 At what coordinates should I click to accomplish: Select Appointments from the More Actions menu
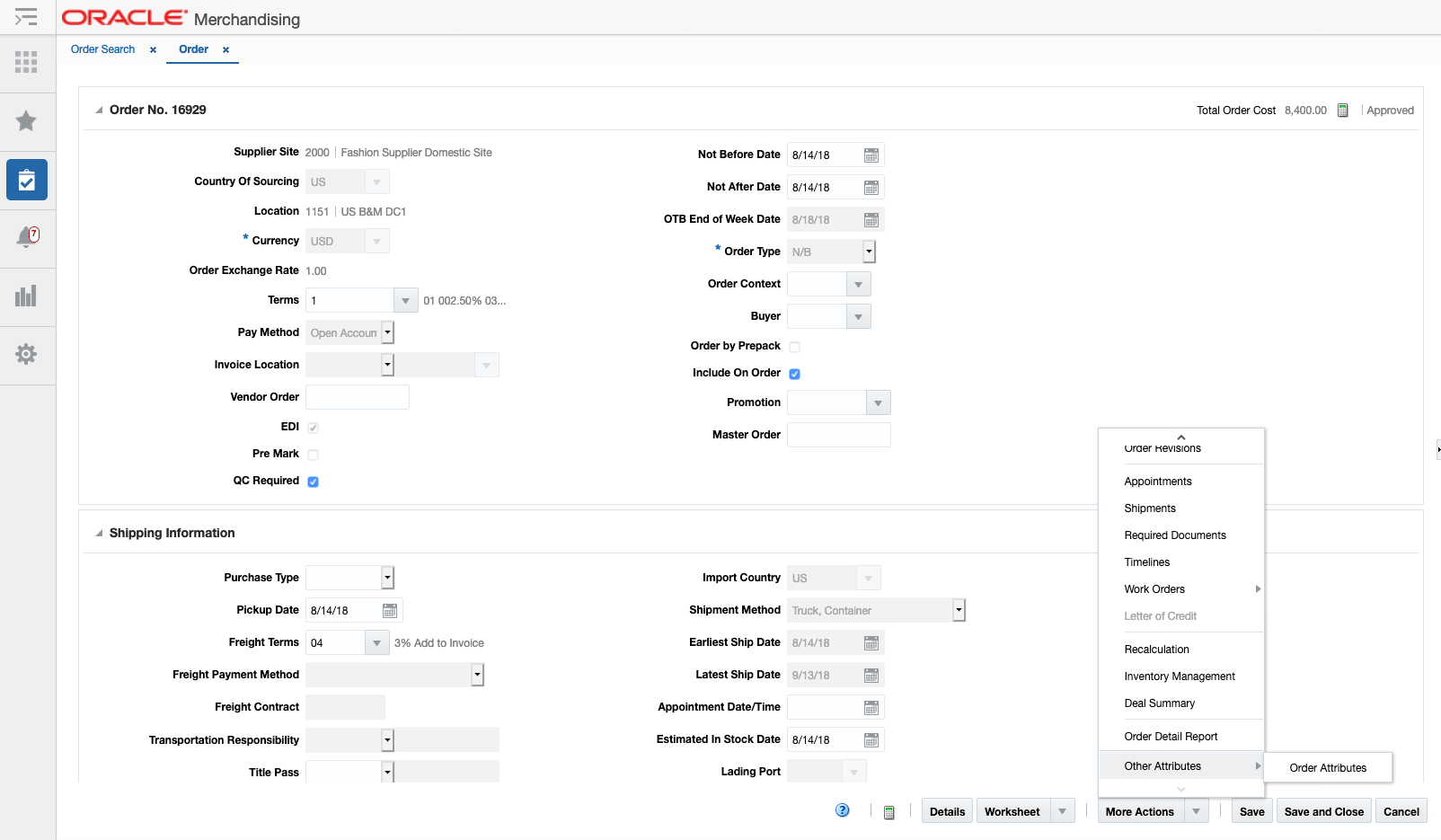tap(1158, 481)
